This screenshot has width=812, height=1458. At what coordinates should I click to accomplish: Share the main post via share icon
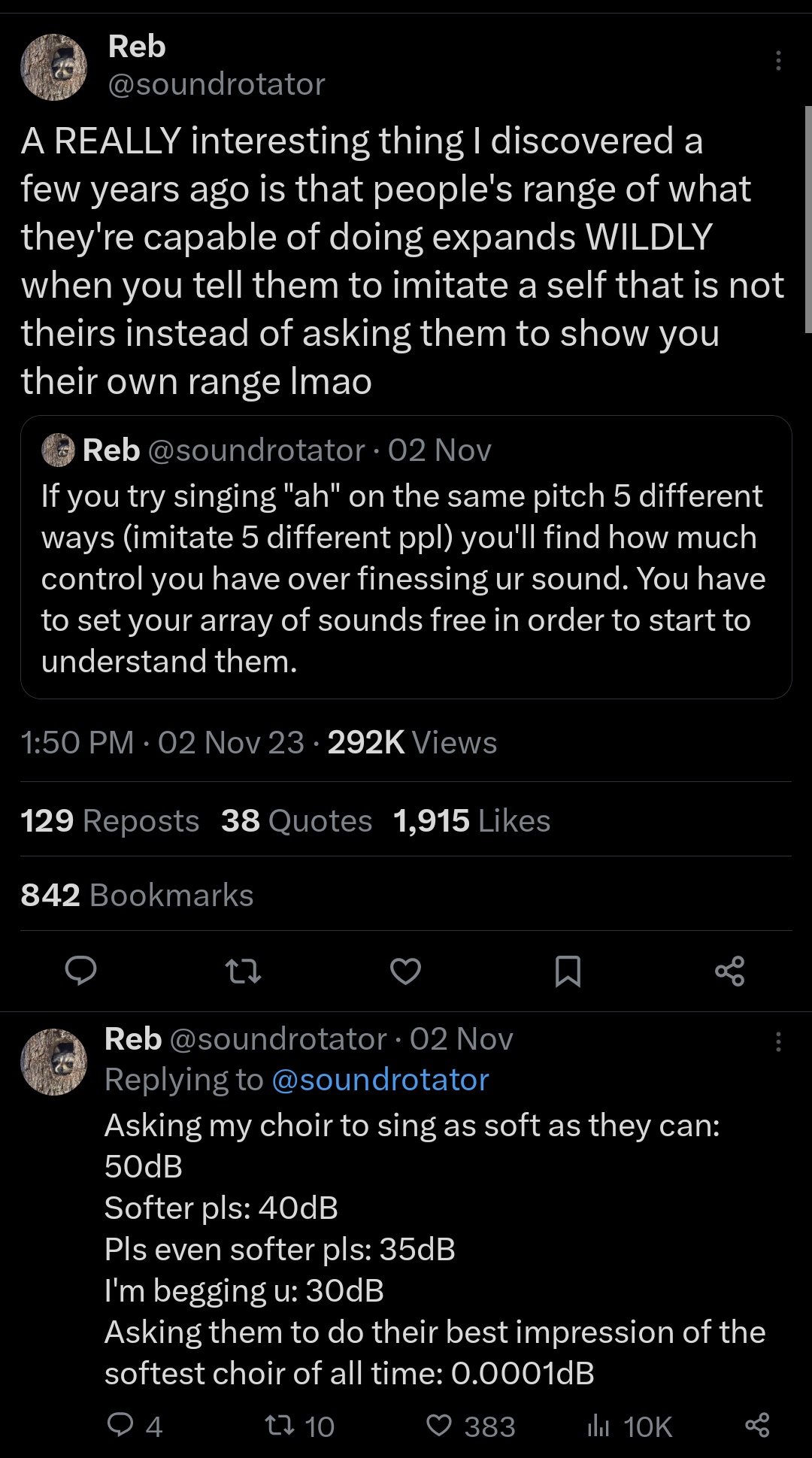(729, 971)
